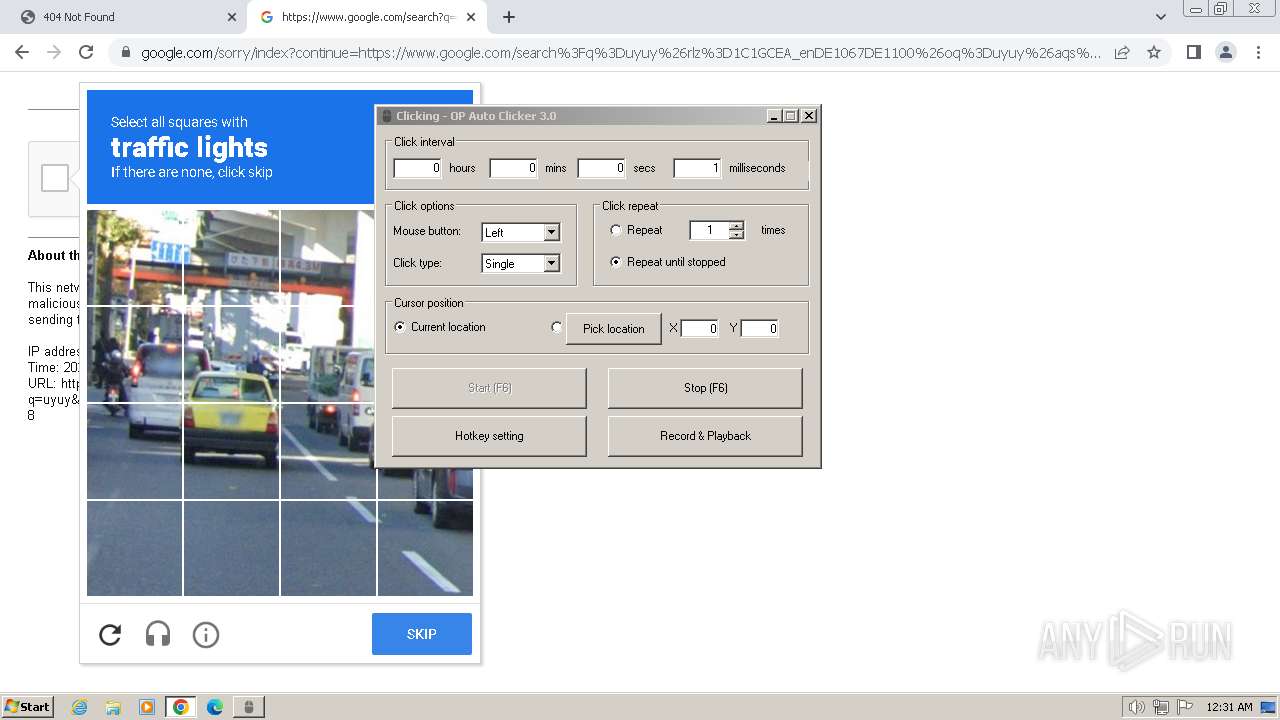
Task: Switch to Chrome in the taskbar
Action: click(x=181, y=707)
